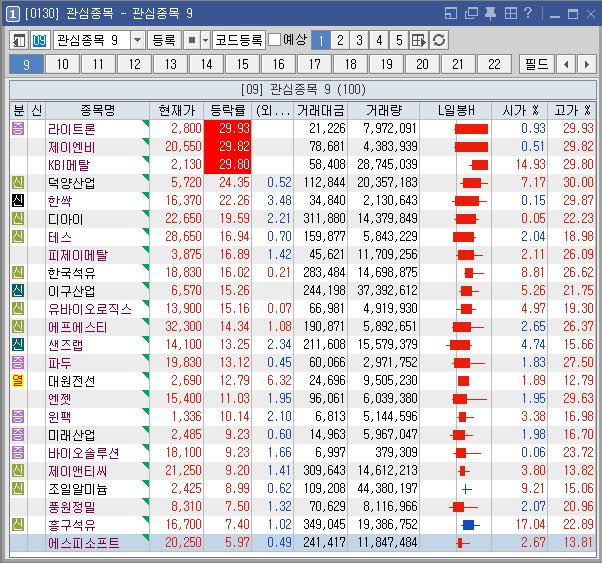
Task: Select watchlist group tab 10
Action: pyautogui.click(x=62, y=64)
